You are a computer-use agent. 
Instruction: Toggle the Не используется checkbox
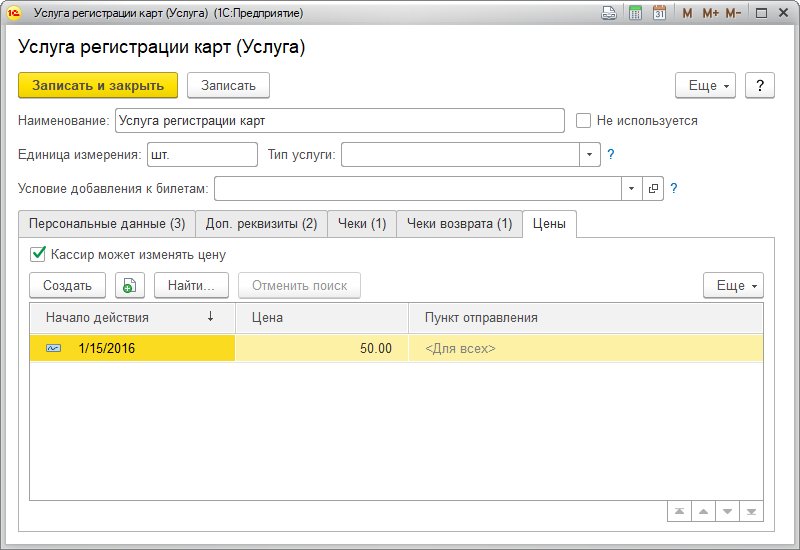[x=584, y=121]
